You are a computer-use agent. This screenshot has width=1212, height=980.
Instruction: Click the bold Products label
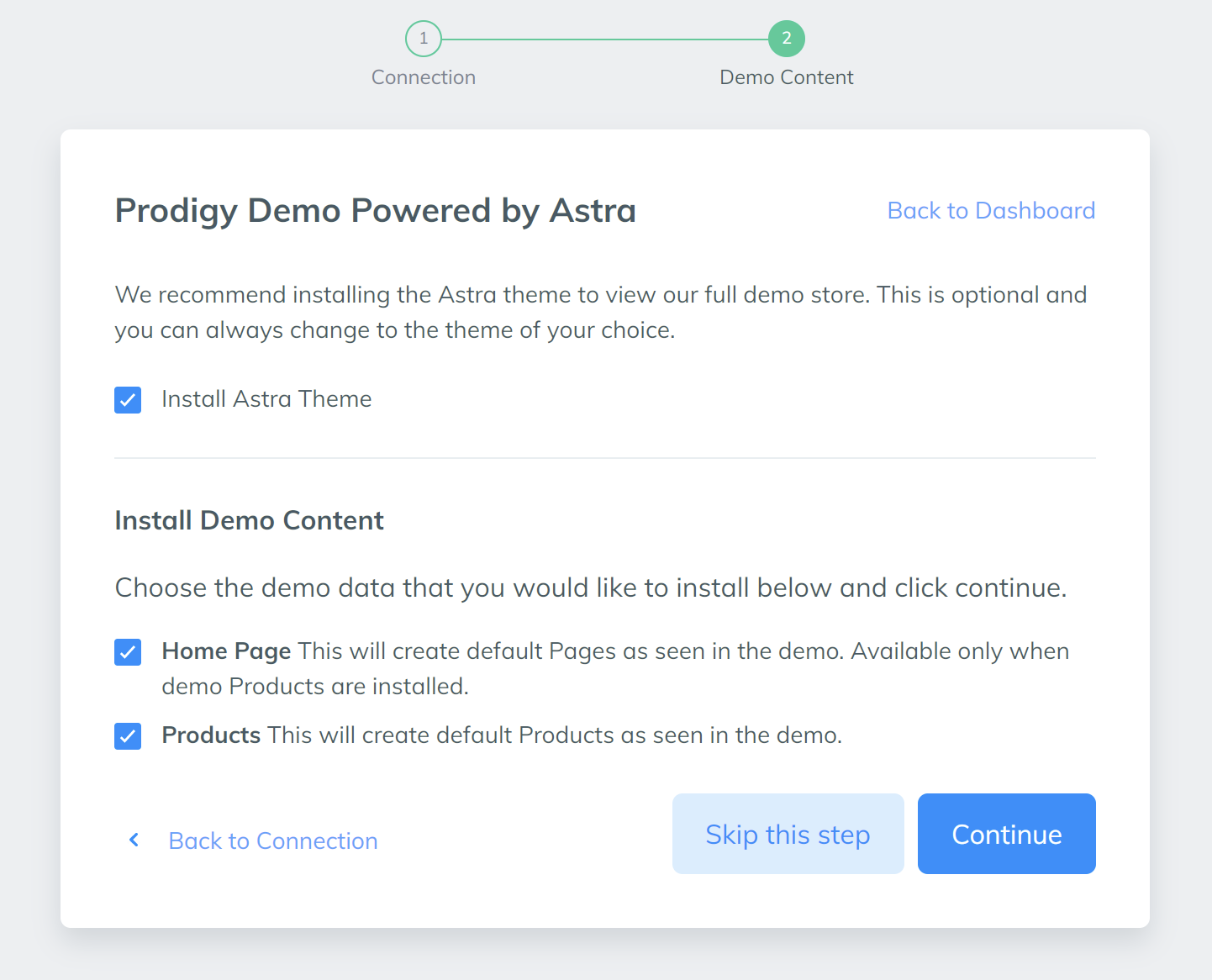[x=211, y=735]
